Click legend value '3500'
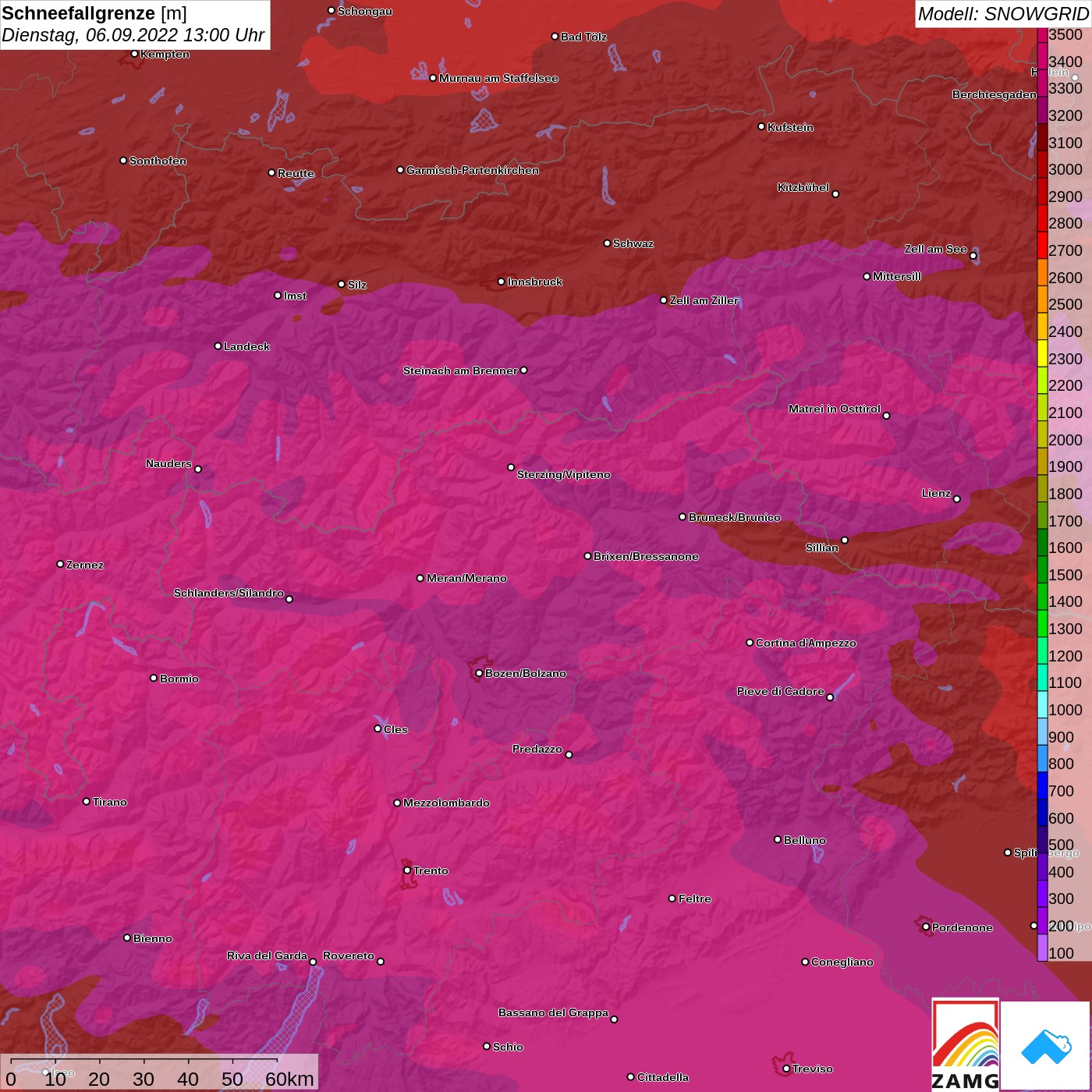 point(1065,34)
